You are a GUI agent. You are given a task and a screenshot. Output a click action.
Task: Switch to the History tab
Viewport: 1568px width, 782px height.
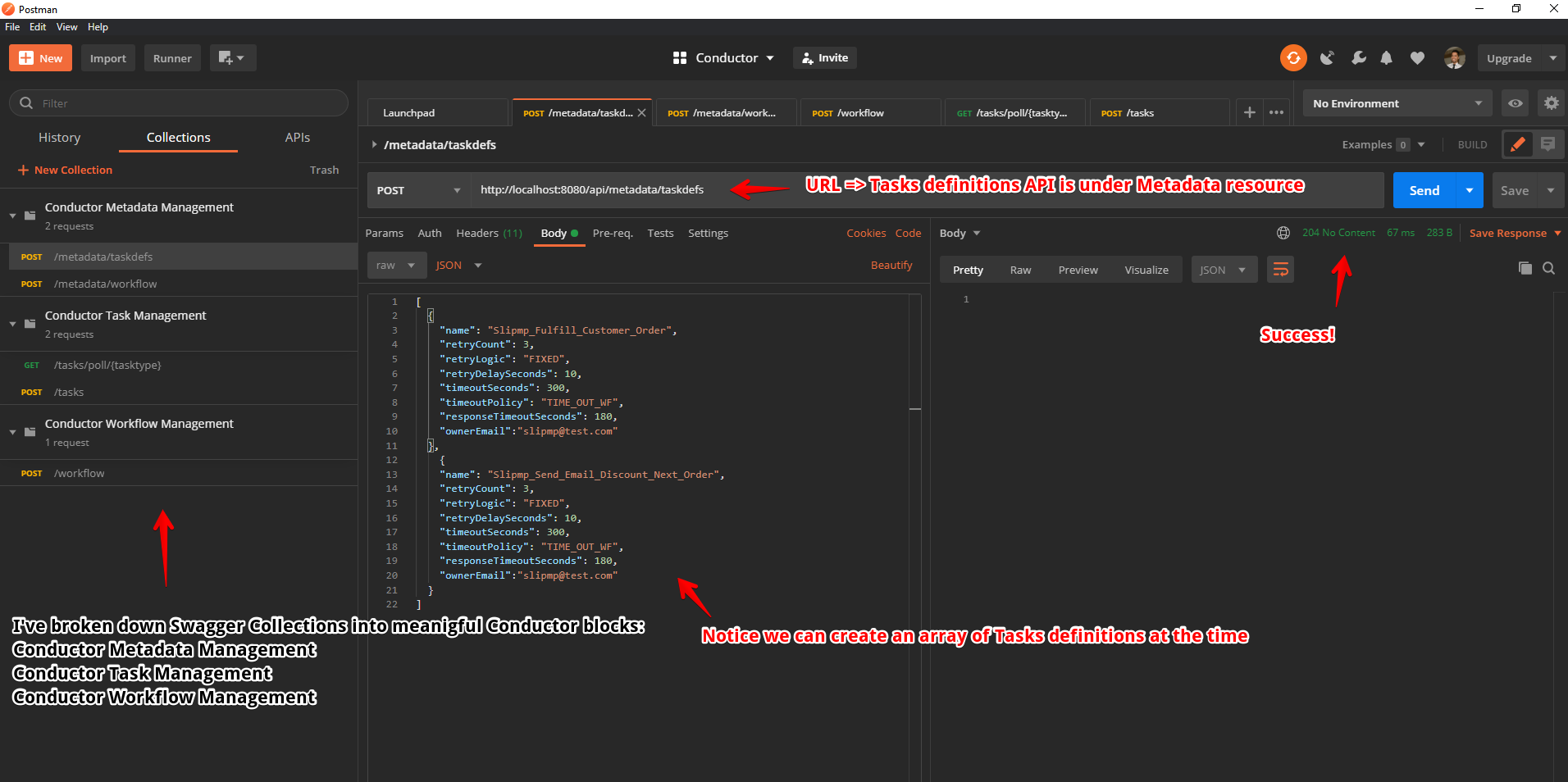coord(59,138)
